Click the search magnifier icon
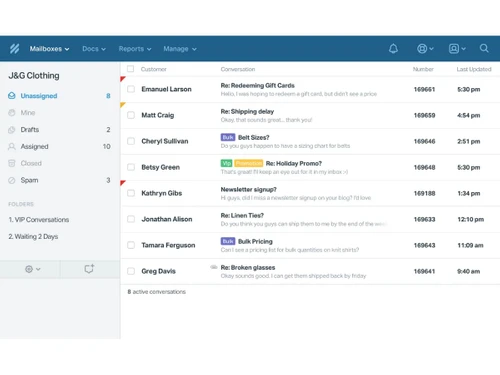This screenshot has height=375, width=500. click(x=484, y=49)
